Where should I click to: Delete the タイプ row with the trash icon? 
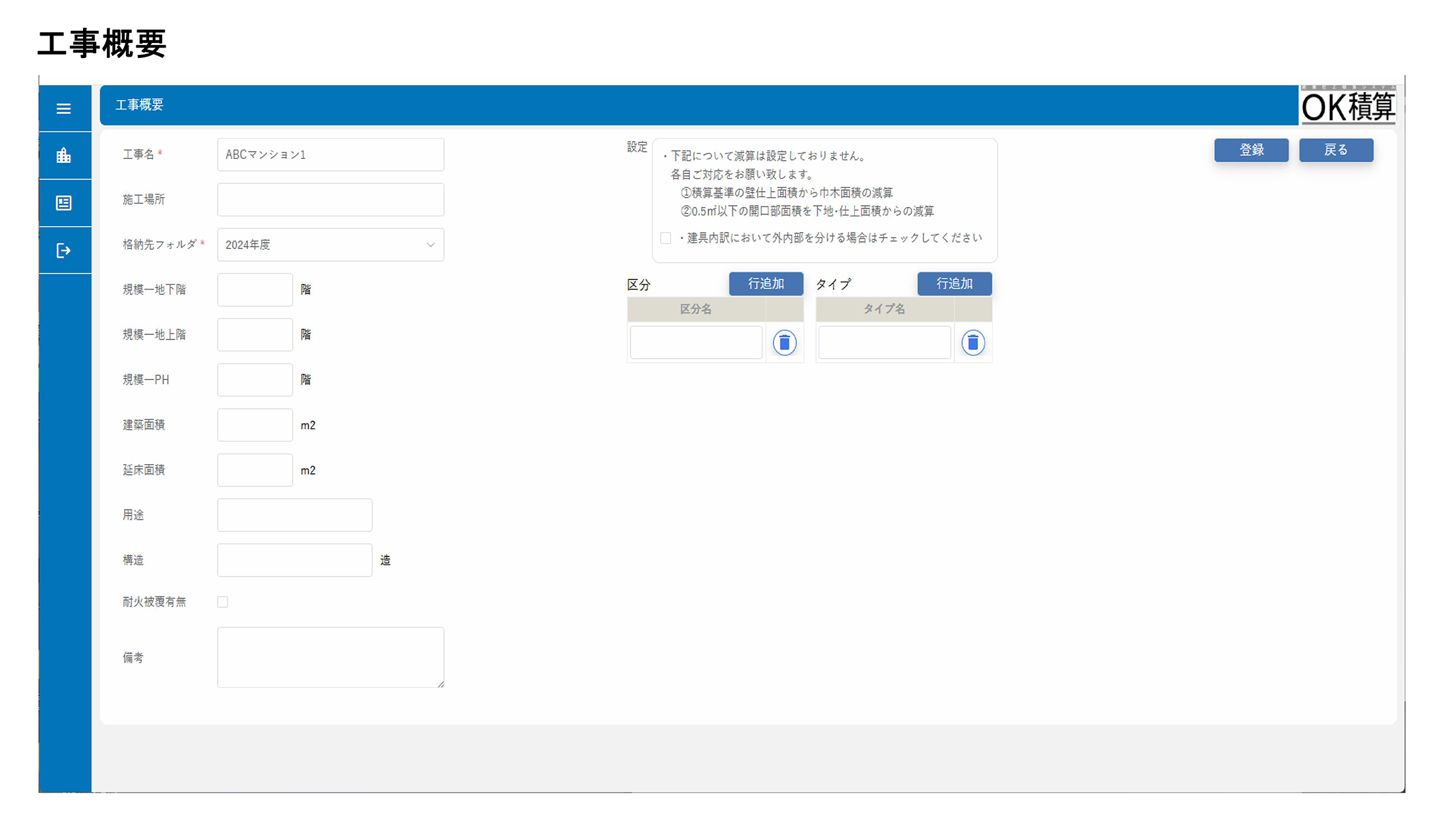(973, 343)
